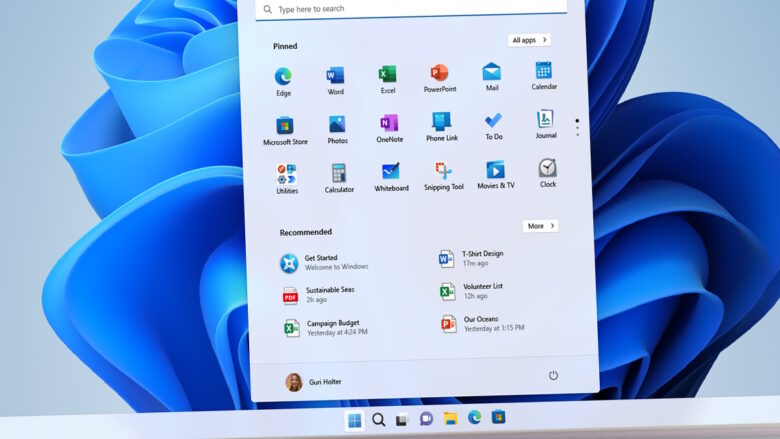Image resolution: width=780 pixels, height=439 pixels.
Task: Open the Guri Holter user account
Action: (313, 382)
